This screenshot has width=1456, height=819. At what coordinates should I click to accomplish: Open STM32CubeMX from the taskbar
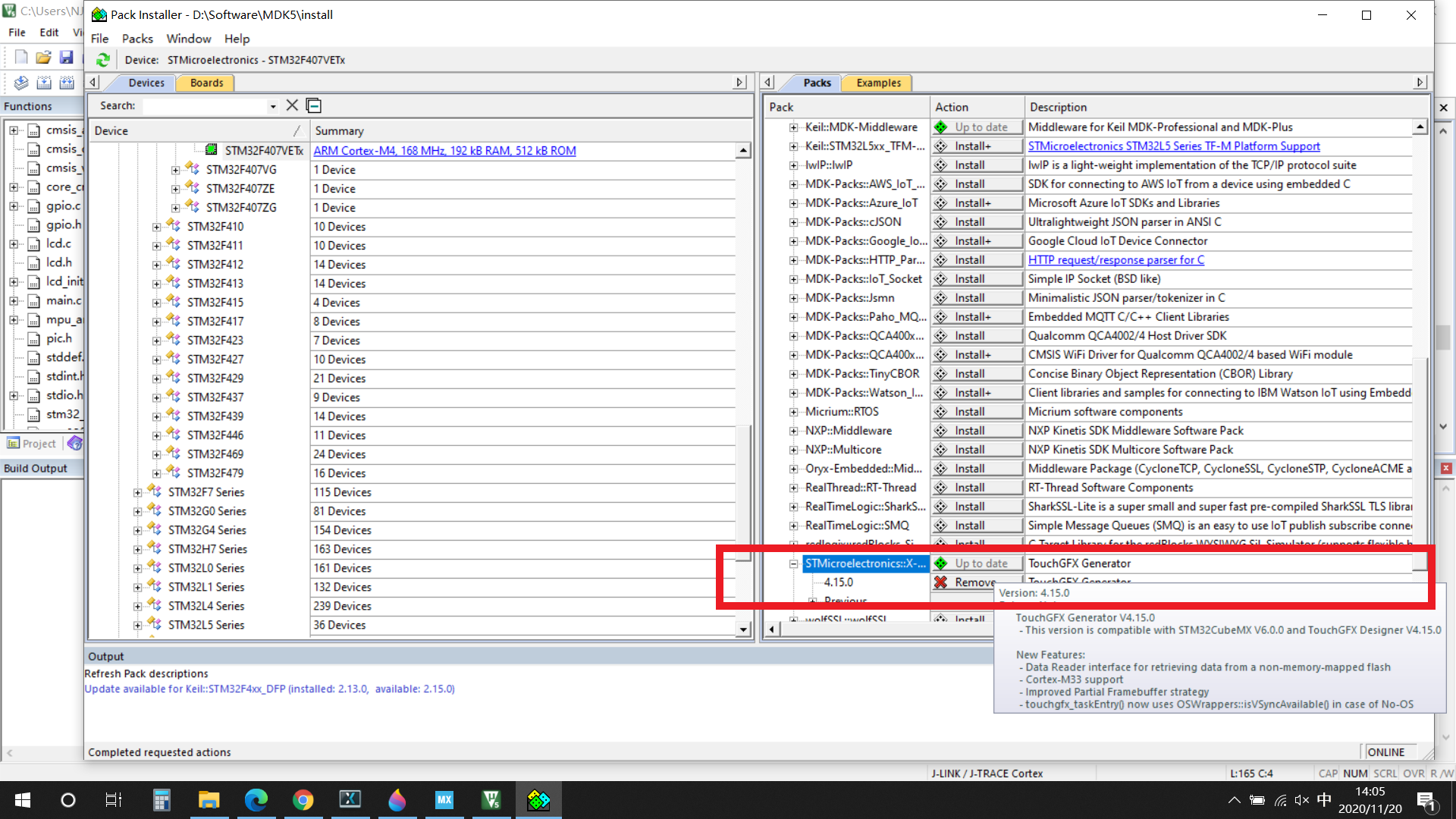click(444, 800)
